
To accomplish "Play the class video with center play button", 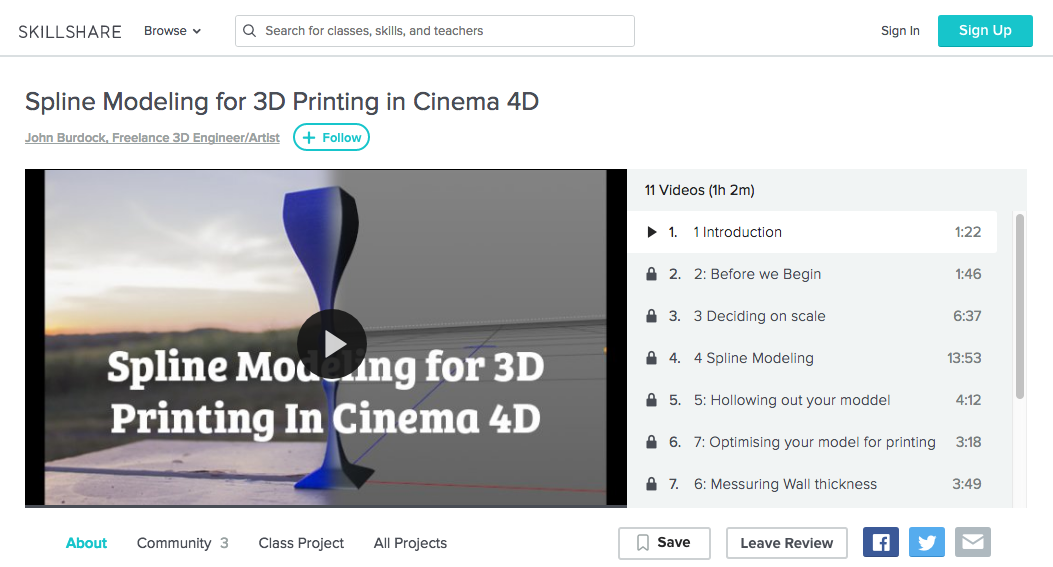I will (332, 344).
